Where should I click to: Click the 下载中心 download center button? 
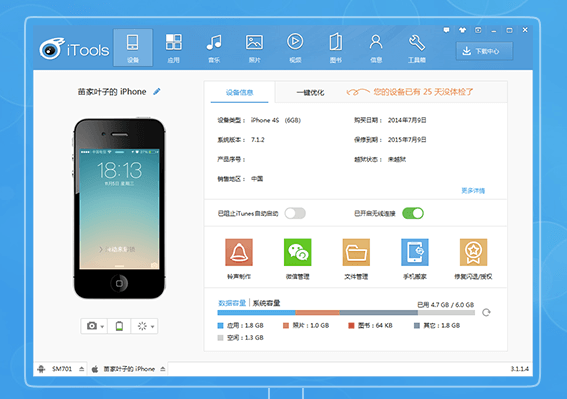pos(484,51)
